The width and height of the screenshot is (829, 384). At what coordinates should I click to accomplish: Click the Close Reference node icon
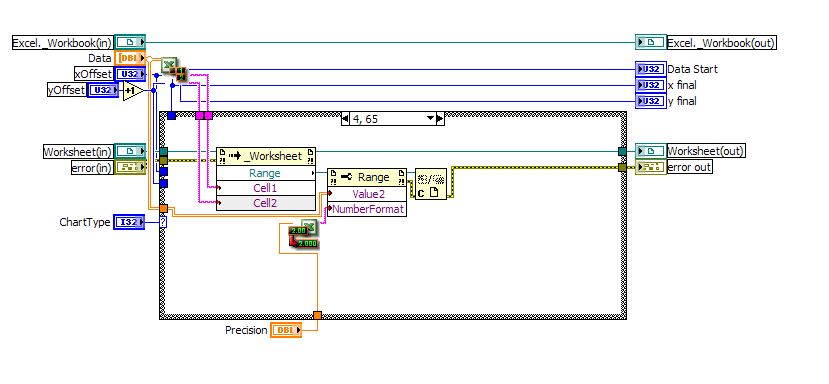click(431, 184)
